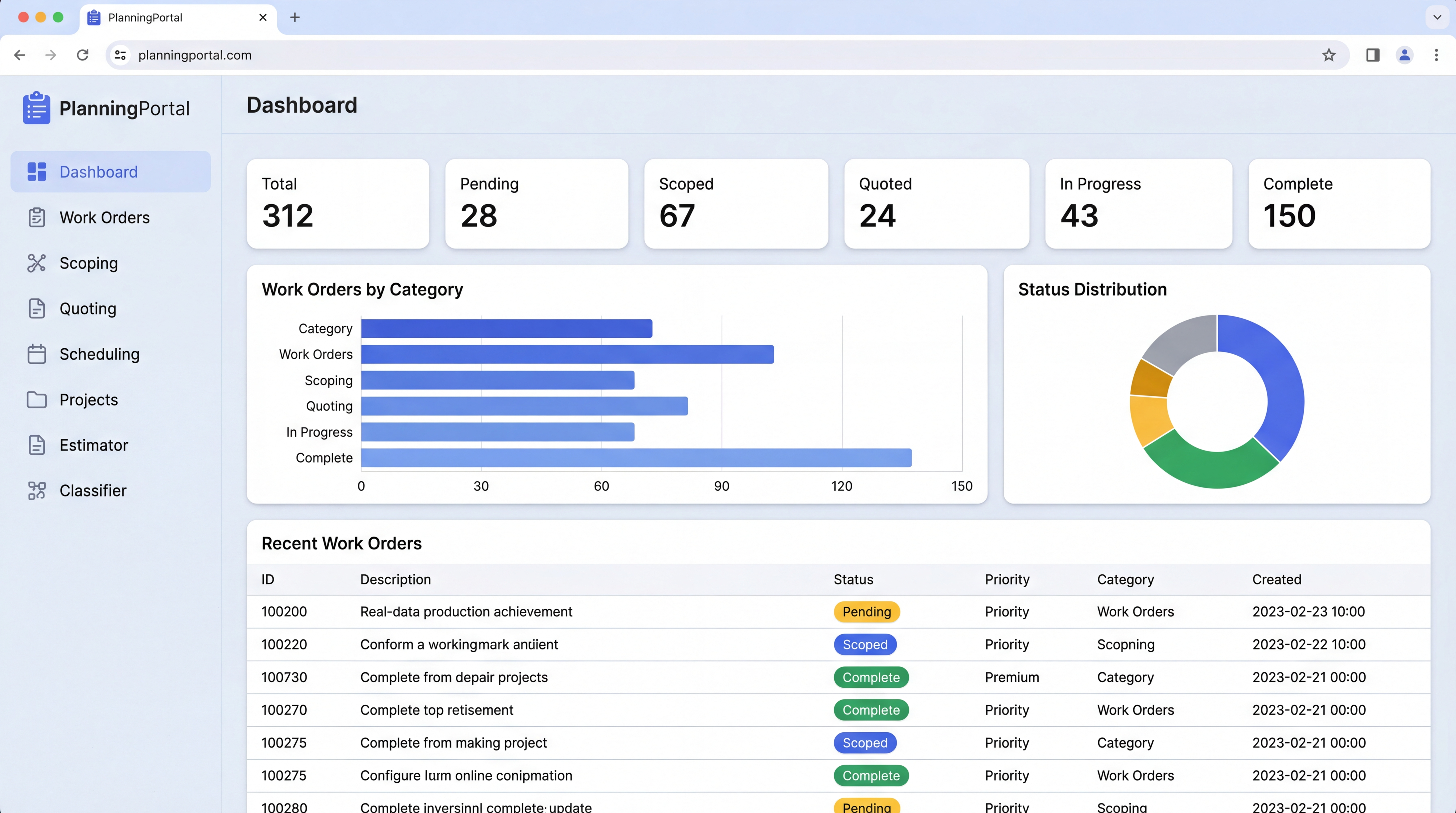Click the Classifier icon in sidebar
1456x813 pixels.
(x=37, y=491)
